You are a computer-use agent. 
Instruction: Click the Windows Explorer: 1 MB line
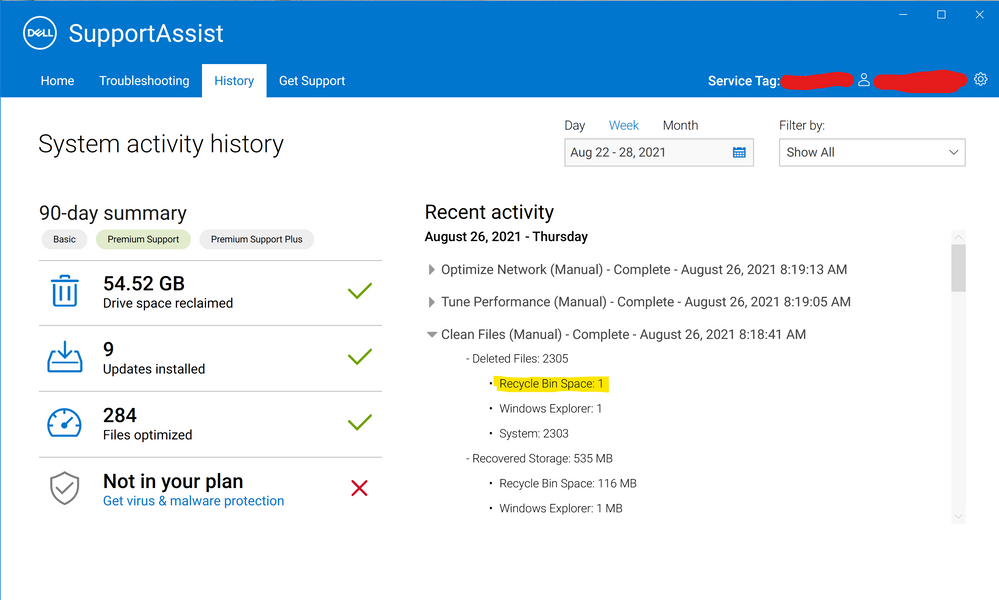click(x=561, y=508)
